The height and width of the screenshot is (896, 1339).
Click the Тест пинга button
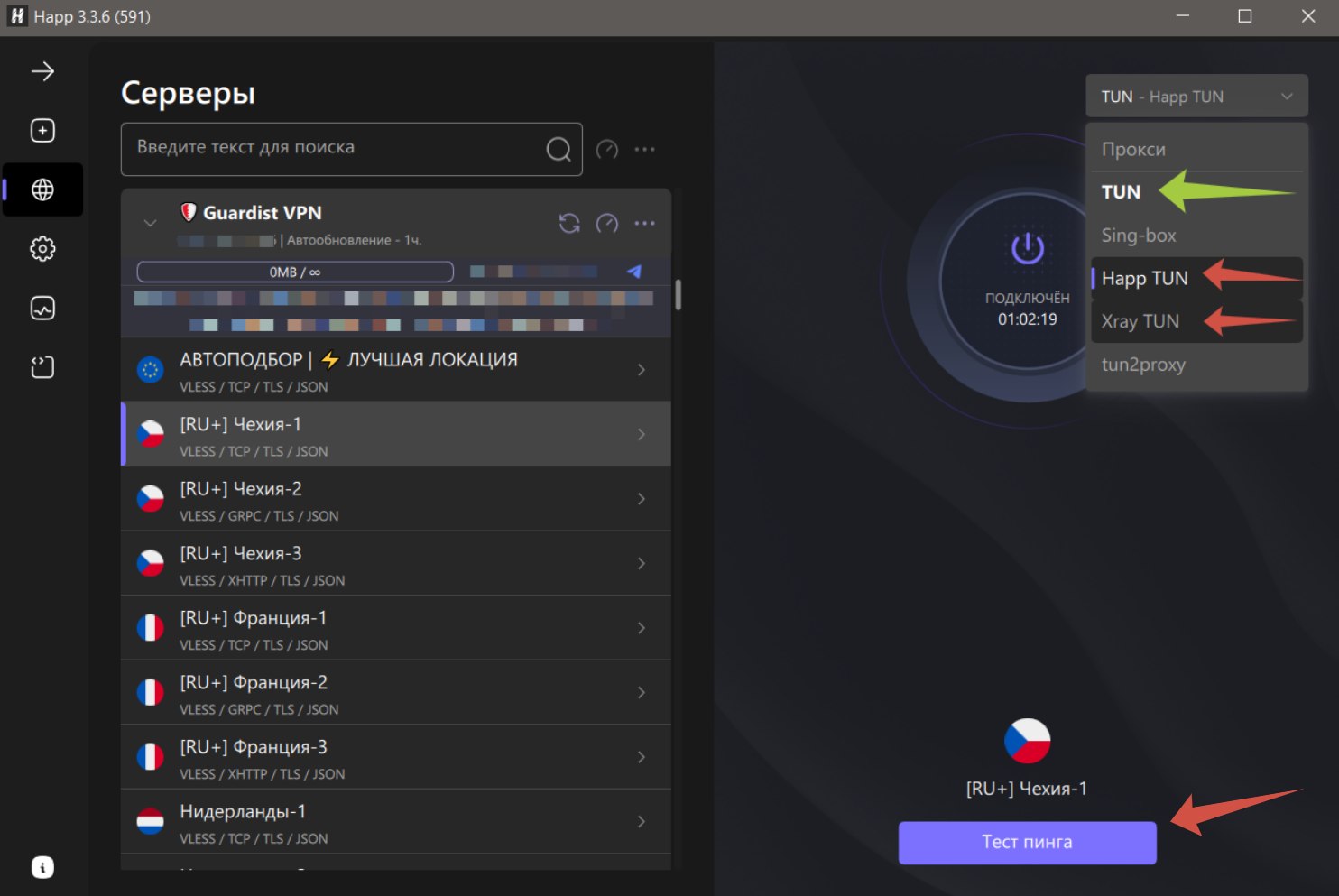coord(1027,843)
